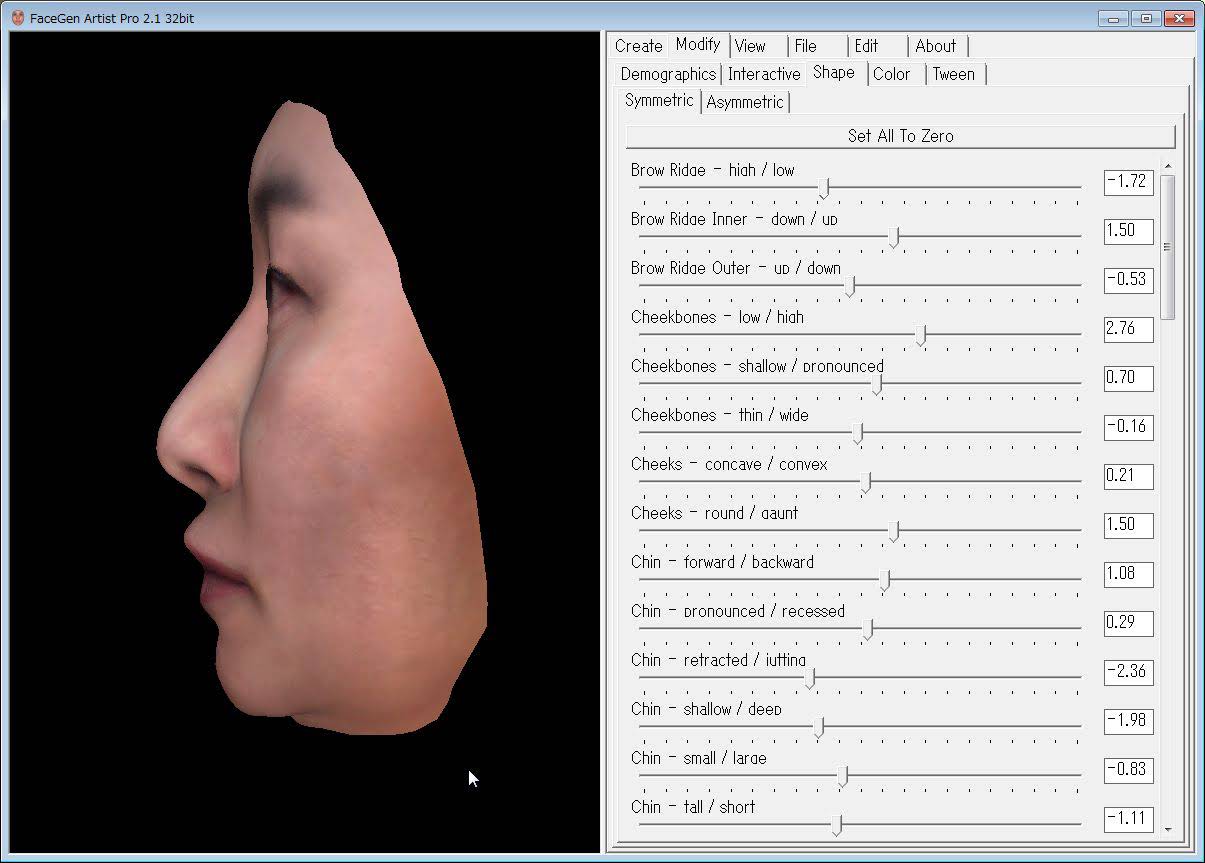
Task: Select the Demographics sub-tab
Action: 667,74
